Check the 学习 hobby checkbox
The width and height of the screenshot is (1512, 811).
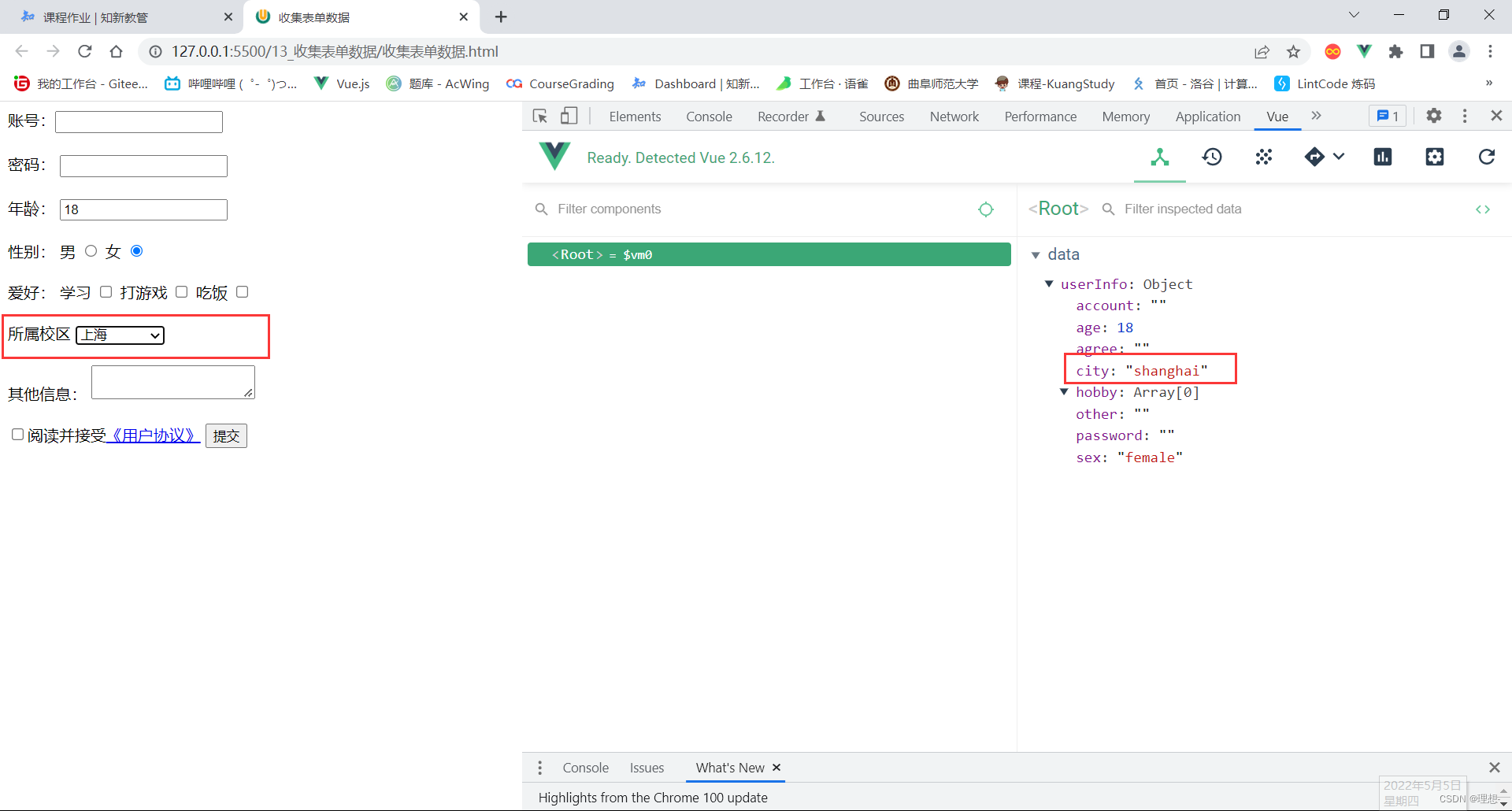point(106,292)
